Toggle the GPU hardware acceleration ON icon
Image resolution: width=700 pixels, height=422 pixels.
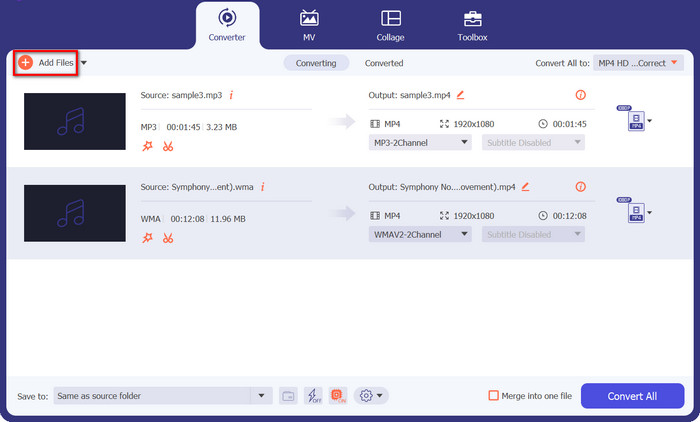[x=338, y=396]
